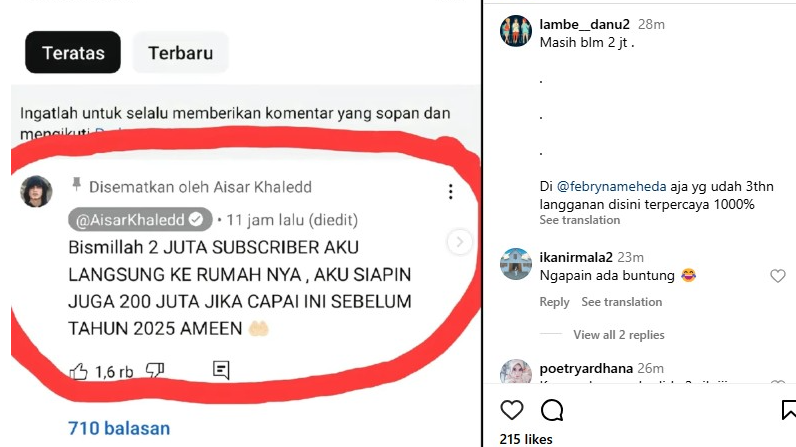Open the @febrynameheda mention link
796x447 pixels.
611,186
